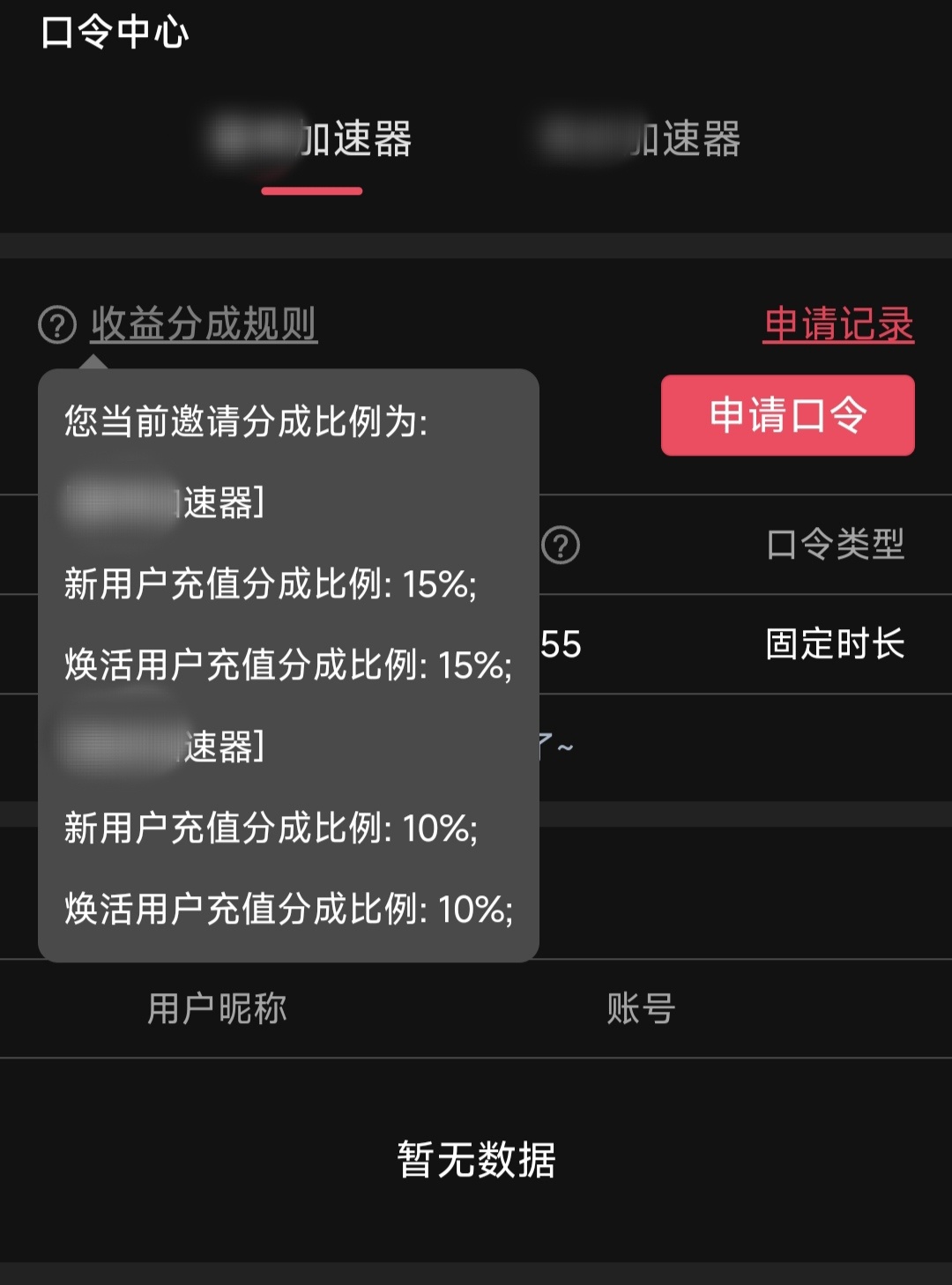952x1285 pixels.
Task: Click the 新用户充值分成比例 10% line
Action: click(270, 828)
